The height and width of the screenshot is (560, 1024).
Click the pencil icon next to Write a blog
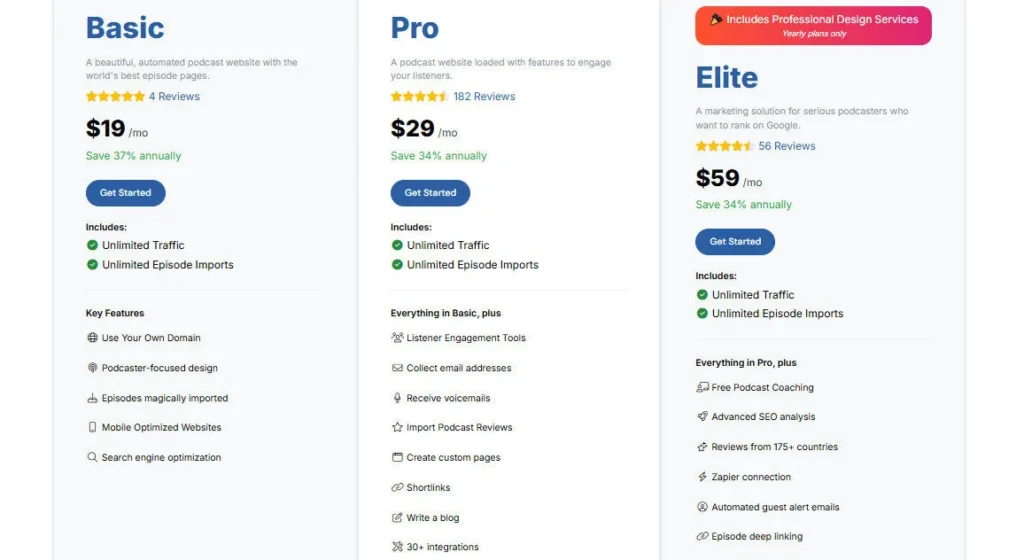point(397,517)
